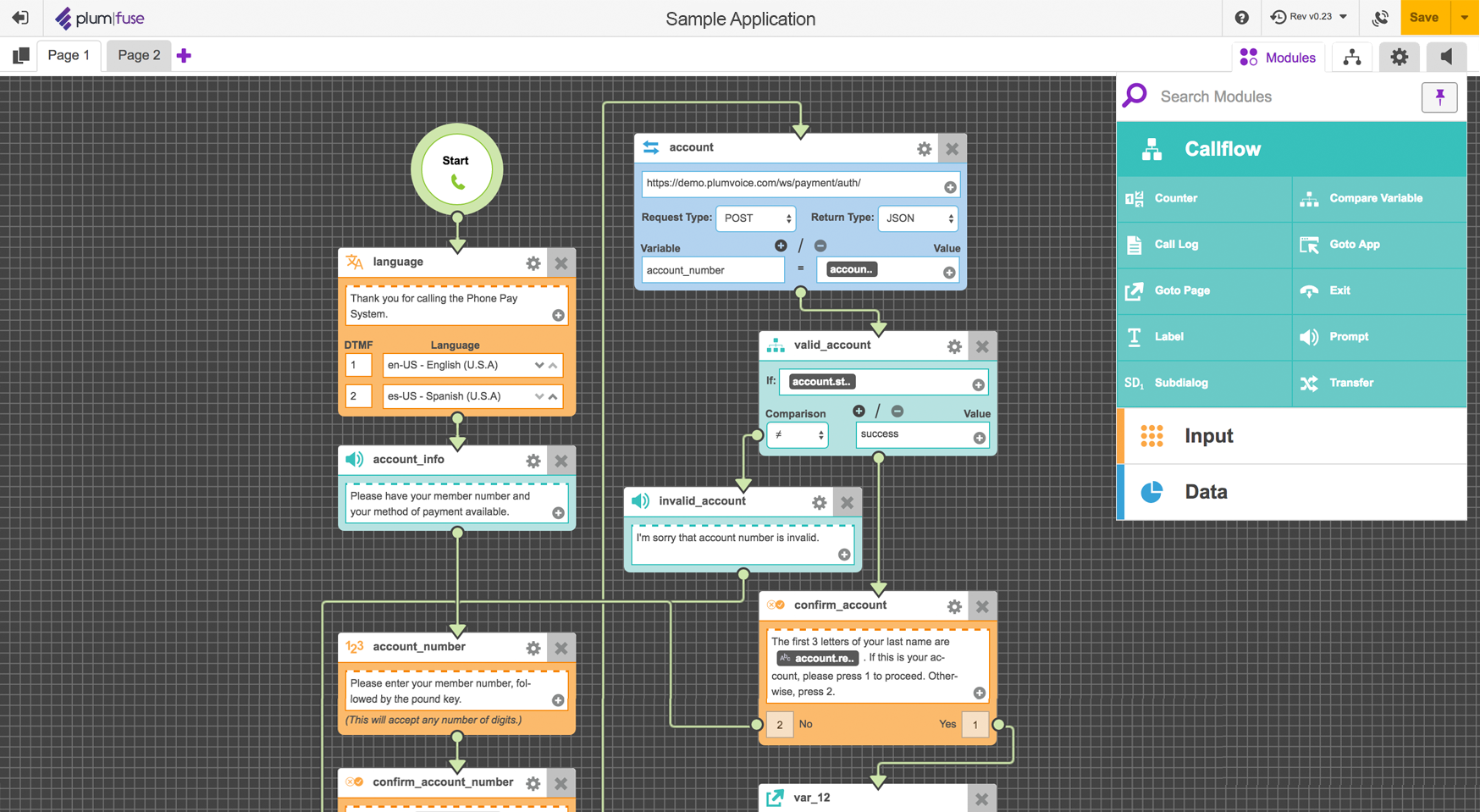The width and height of the screenshot is (1480, 812).
Task: Open the Request Type POST dropdown
Action: (755, 218)
